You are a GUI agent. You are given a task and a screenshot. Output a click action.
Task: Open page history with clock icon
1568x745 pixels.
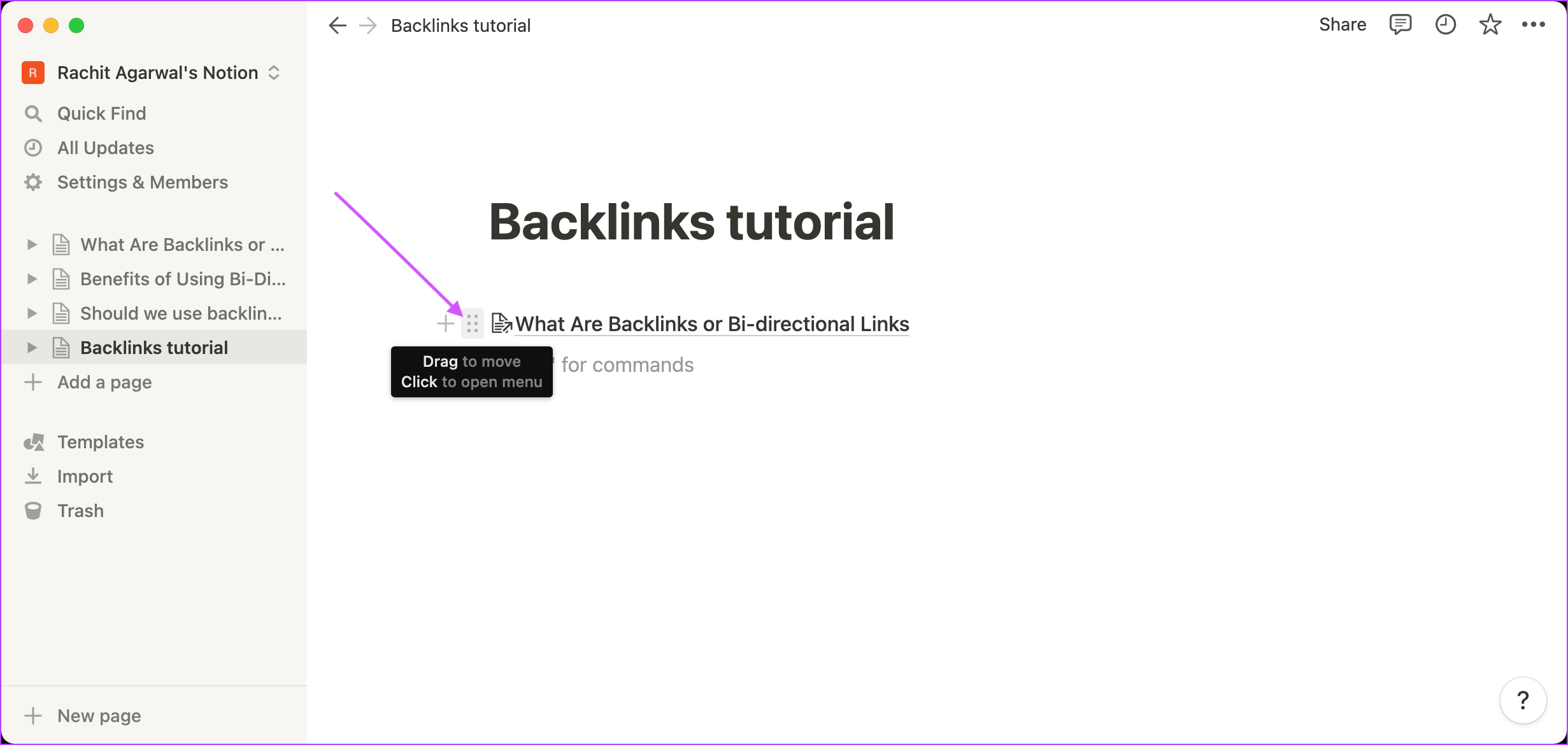coord(1445,25)
